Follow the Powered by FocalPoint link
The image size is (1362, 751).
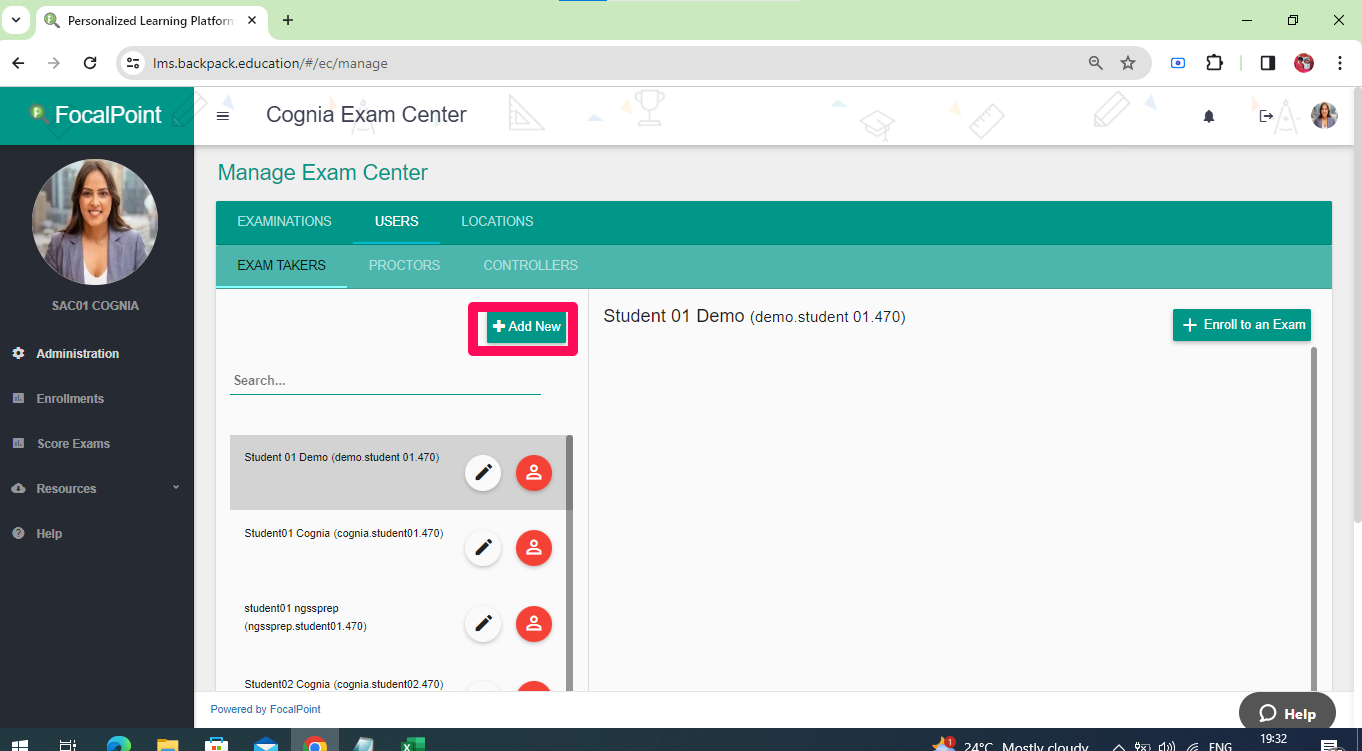pos(265,709)
